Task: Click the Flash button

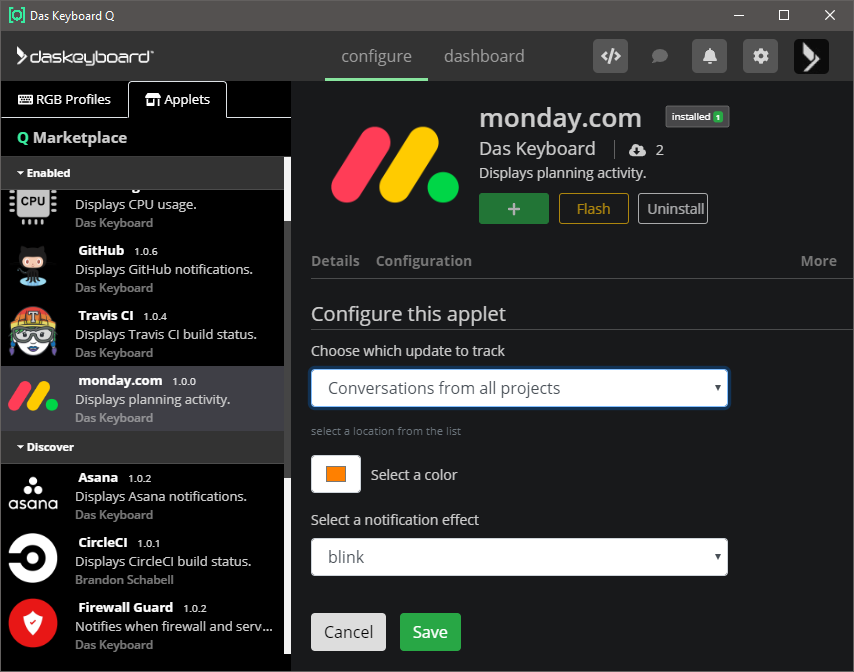Action: coord(594,209)
